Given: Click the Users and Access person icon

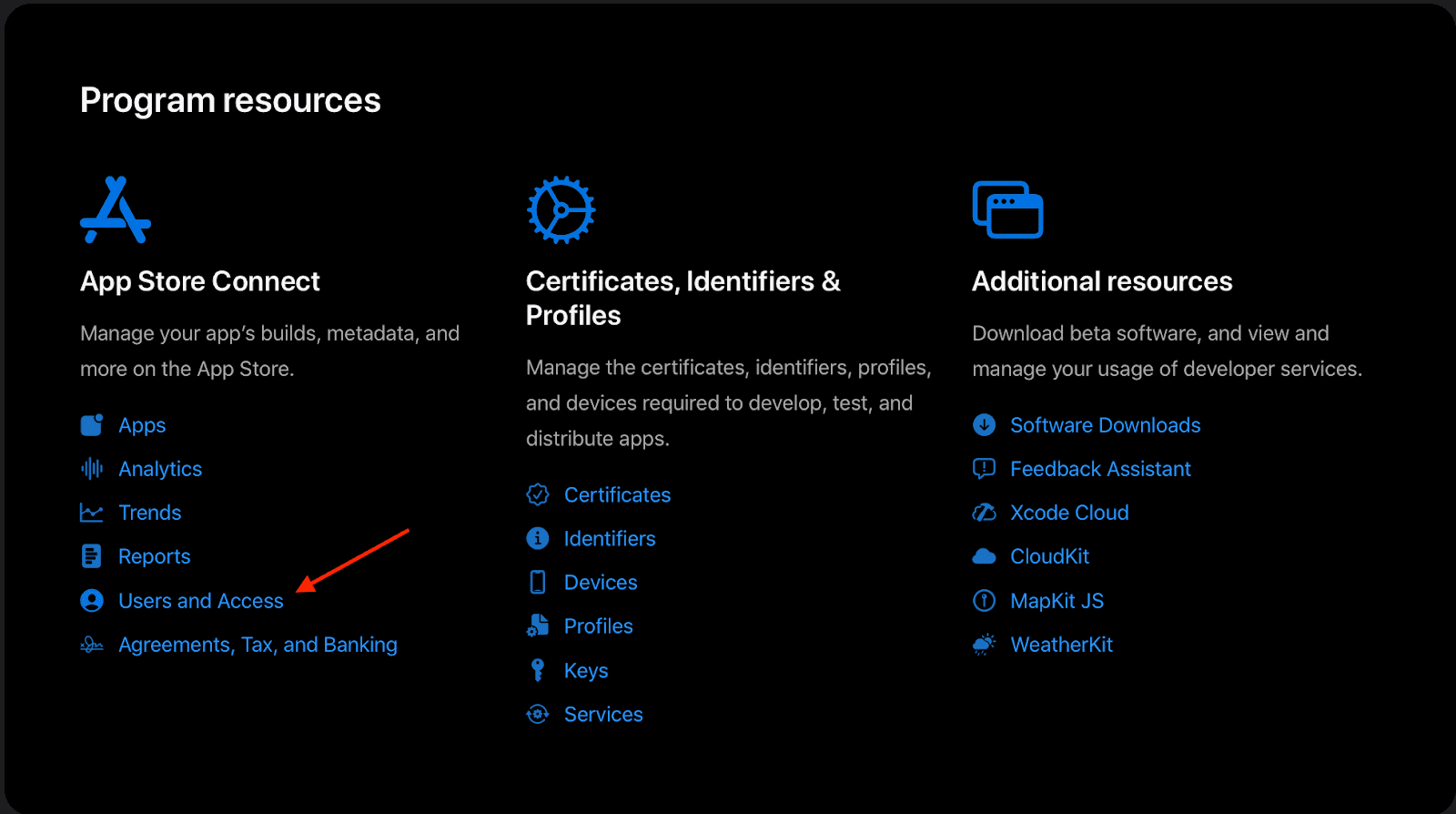Looking at the screenshot, I should pos(92,601).
